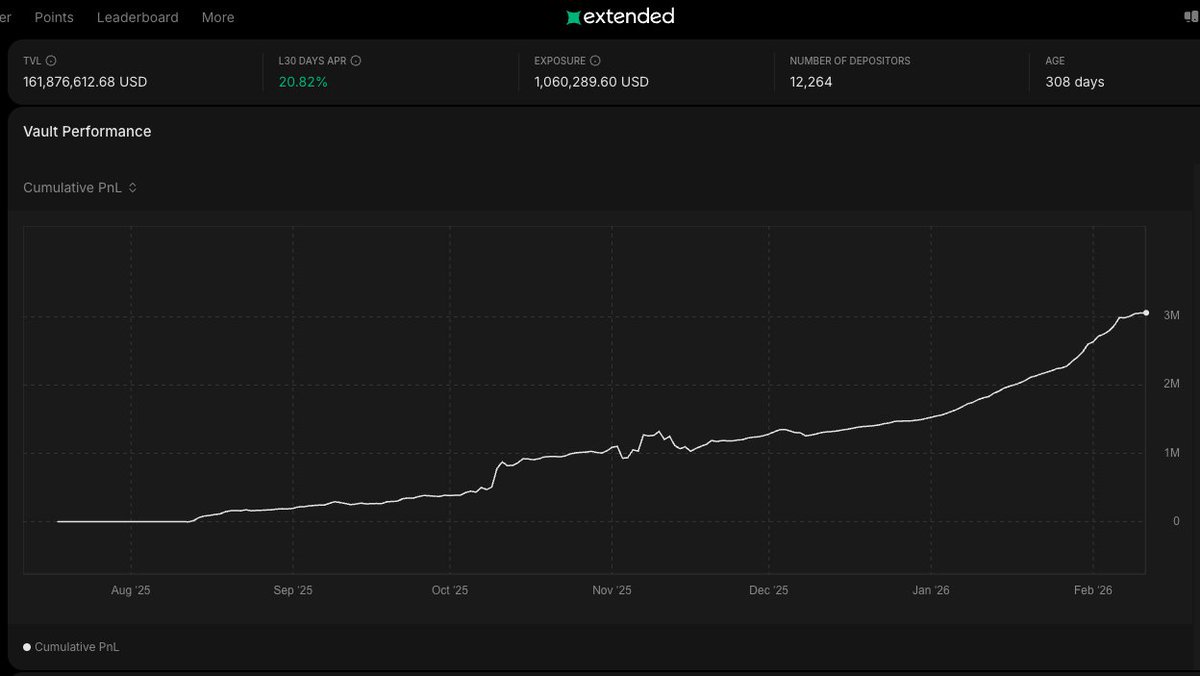
Task: Open the Leaderboard page
Action: [x=138, y=17]
